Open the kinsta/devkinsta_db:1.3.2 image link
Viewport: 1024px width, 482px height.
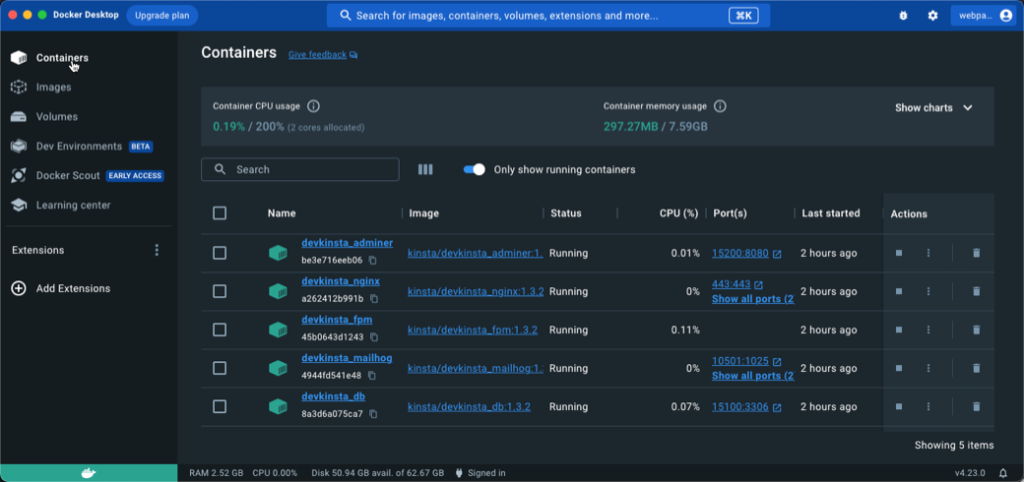(469, 407)
